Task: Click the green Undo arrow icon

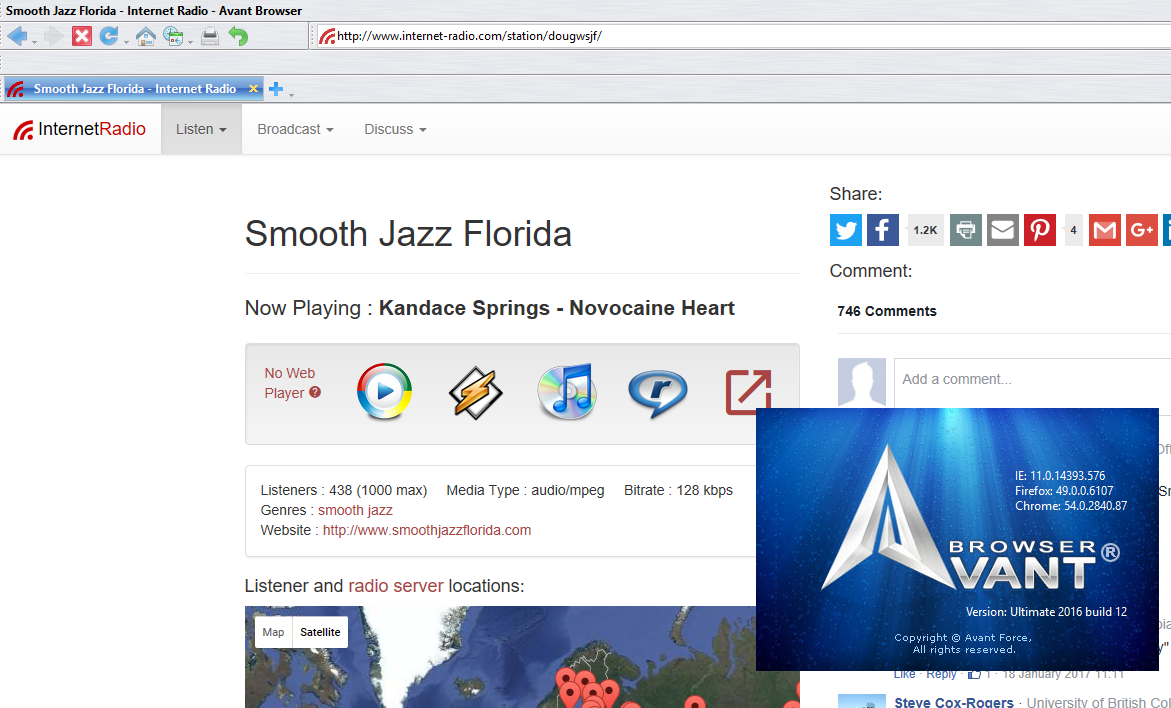Action: point(238,37)
